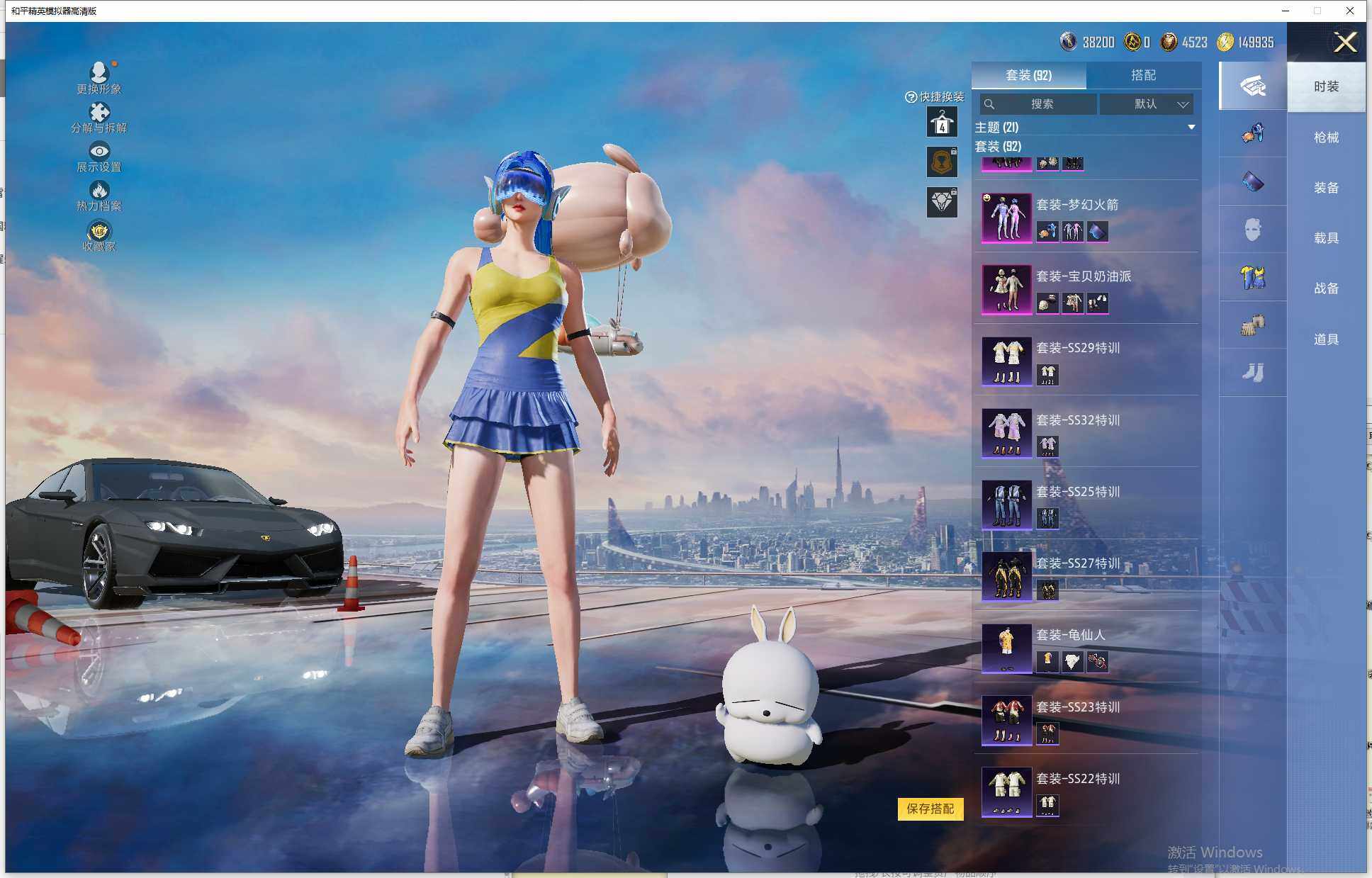
Task: Select the hanger quick-outfit slot 4 icon
Action: [x=942, y=123]
